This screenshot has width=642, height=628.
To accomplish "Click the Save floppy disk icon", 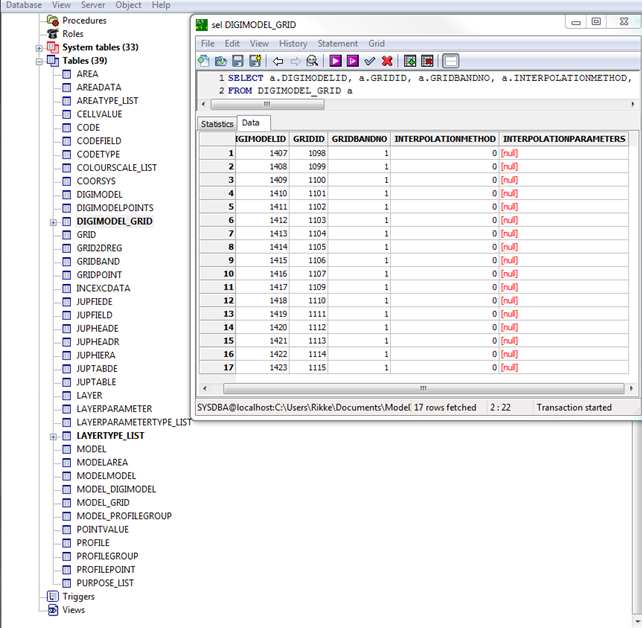I will click(x=237, y=61).
